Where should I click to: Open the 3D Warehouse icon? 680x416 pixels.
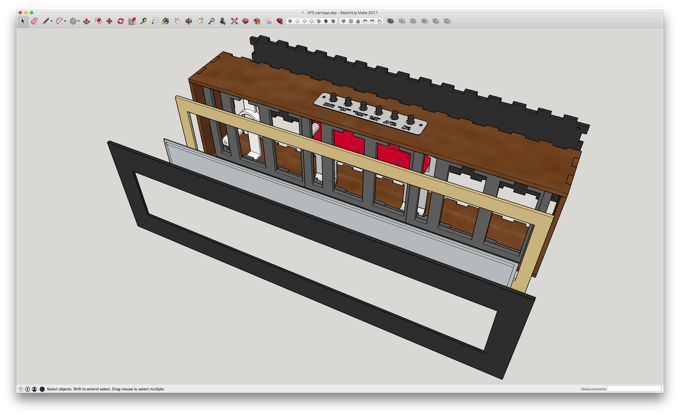click(245, 21)
